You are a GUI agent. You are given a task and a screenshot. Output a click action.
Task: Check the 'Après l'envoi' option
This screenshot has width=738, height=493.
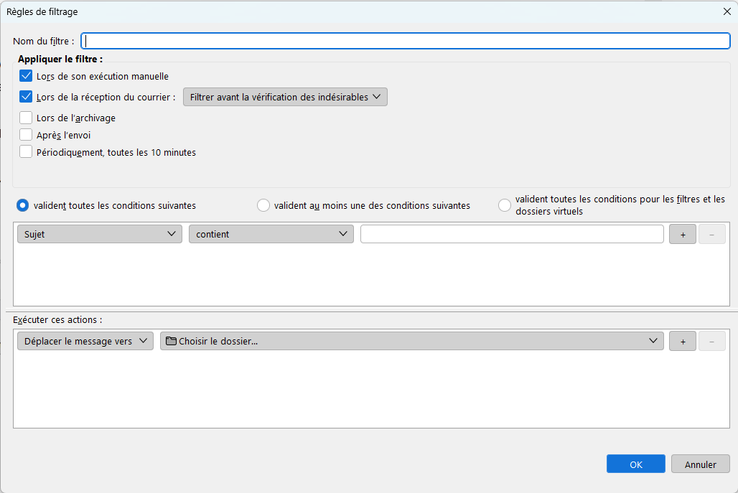click(26, 135)
